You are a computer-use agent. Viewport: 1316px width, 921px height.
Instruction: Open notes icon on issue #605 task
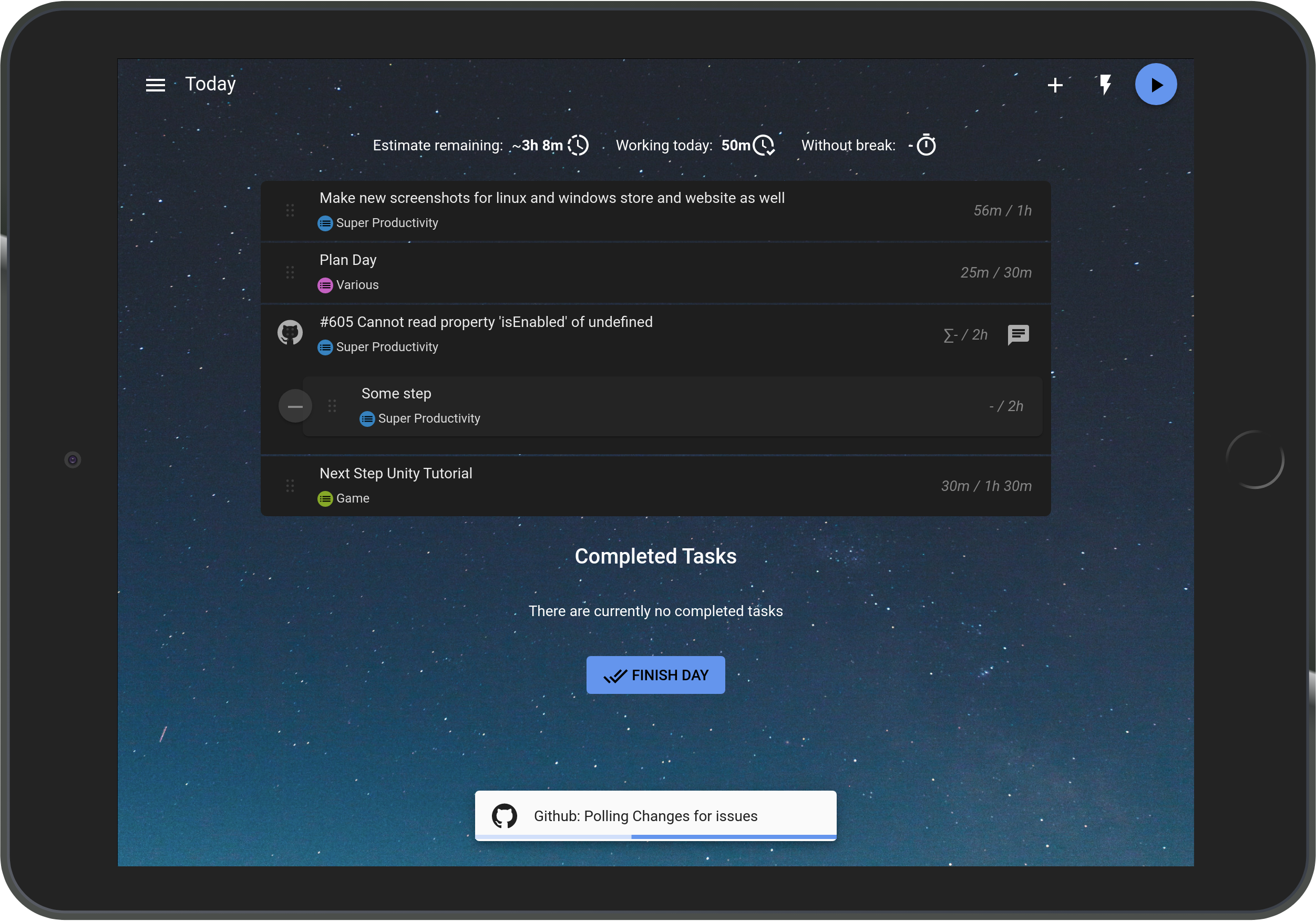pos(1018,335)
